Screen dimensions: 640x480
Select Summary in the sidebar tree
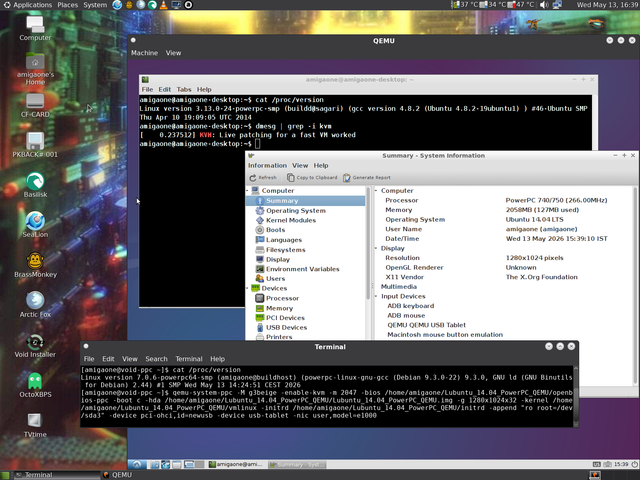tap(306, 201)
